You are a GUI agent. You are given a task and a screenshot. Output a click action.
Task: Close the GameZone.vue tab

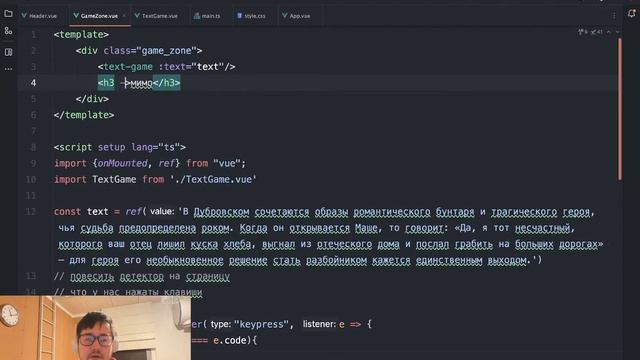[124, 16]
